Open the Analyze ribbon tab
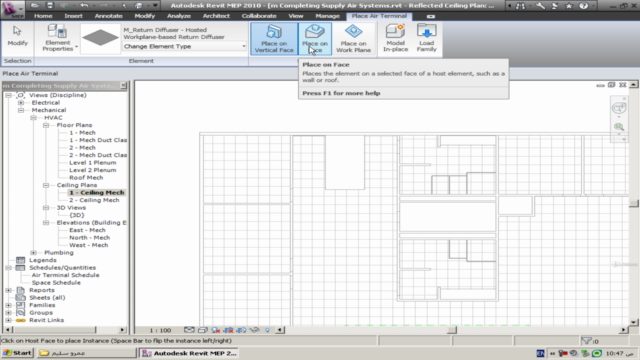Image resolution: width=640 pixels, height=360 pixels. [x=179, y=16]
